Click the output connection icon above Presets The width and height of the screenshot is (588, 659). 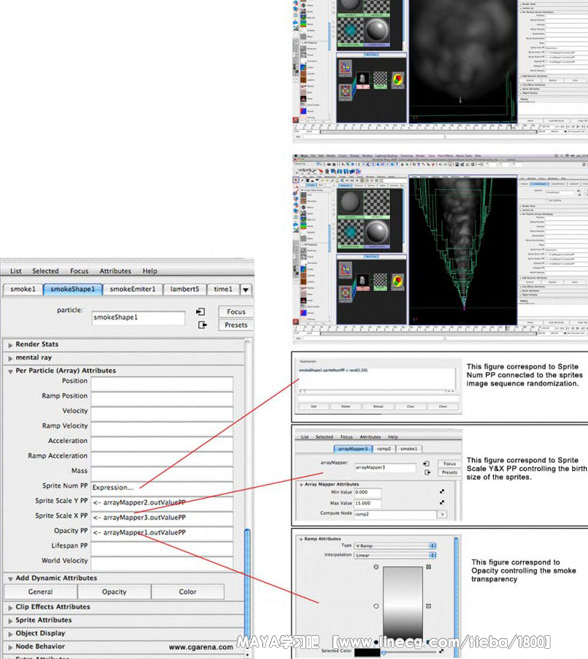(202, 325)
